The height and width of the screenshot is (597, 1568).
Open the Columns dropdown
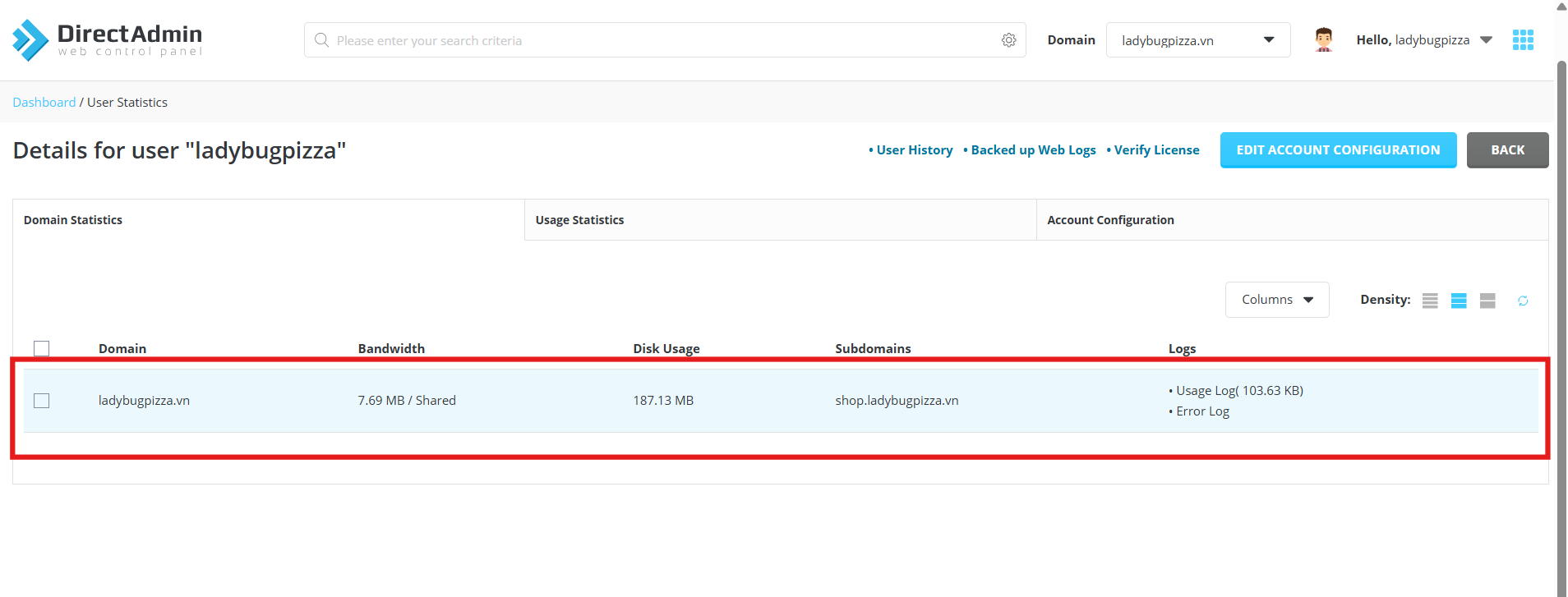click(x=1277, y=300)
